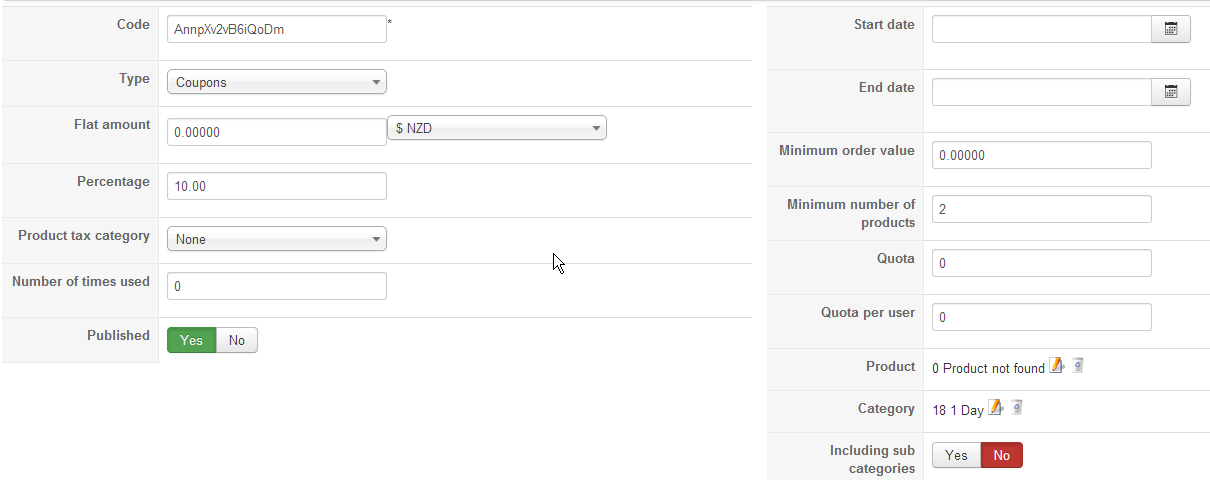Open the End date calendar picker
1210x480 pixels.
(1171, 93)
